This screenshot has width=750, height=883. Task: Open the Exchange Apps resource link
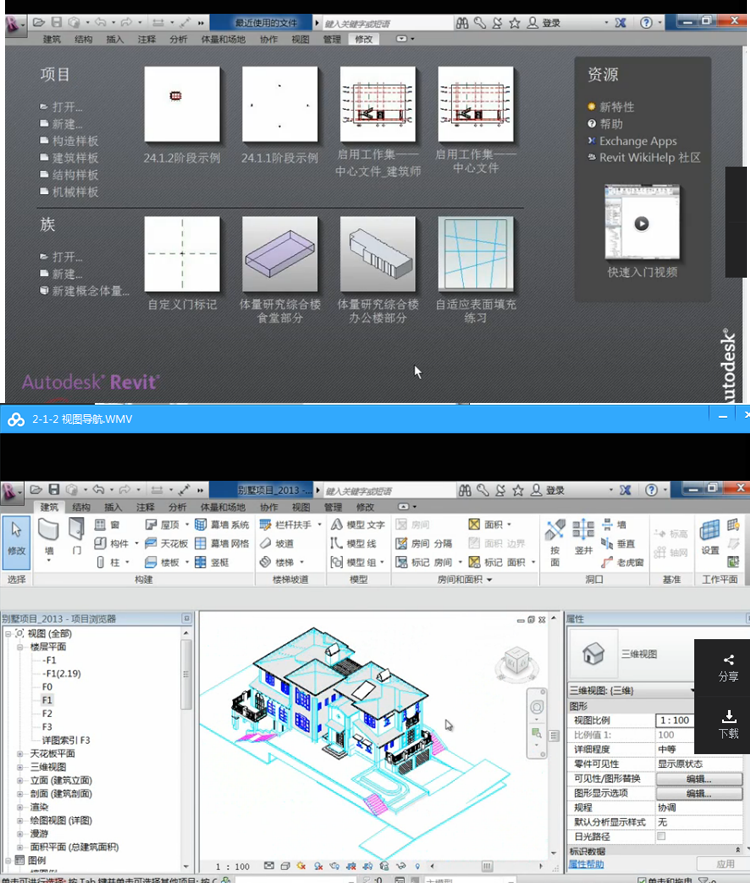coord(638,141)
